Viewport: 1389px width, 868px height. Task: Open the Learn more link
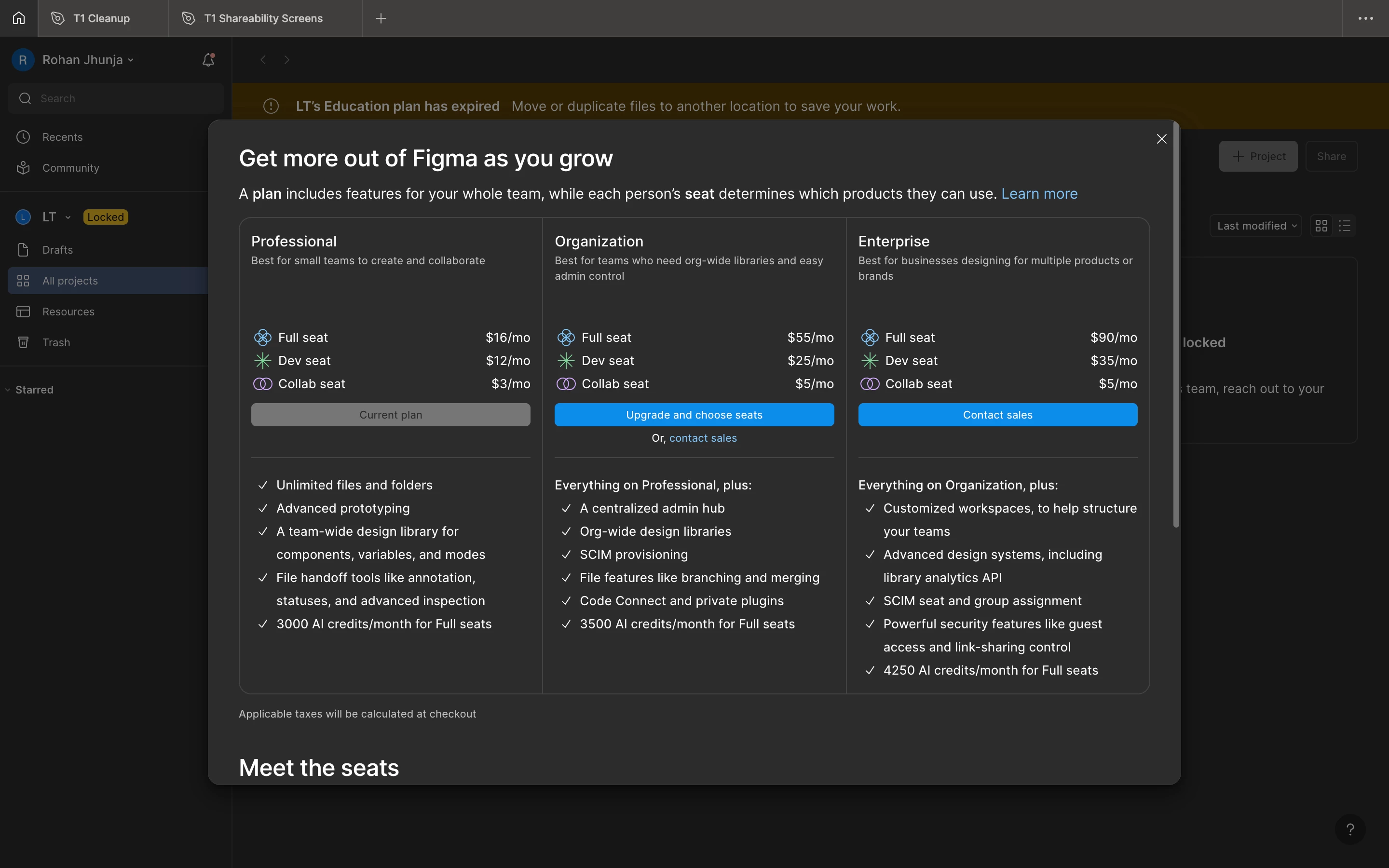click(x=1039, y=193)
